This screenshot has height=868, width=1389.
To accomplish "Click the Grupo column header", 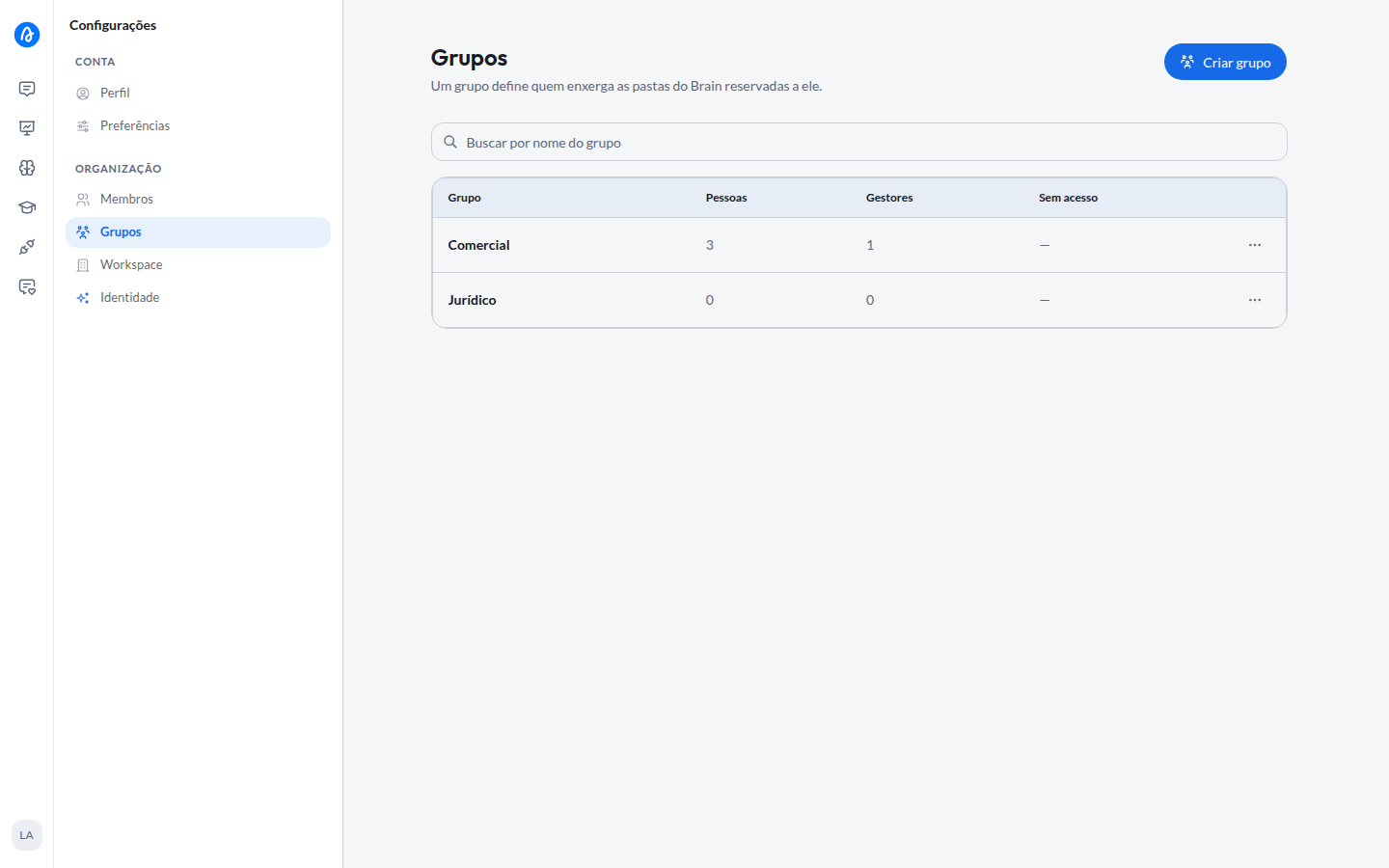I will pyautogui.click(x=464, y=198).
